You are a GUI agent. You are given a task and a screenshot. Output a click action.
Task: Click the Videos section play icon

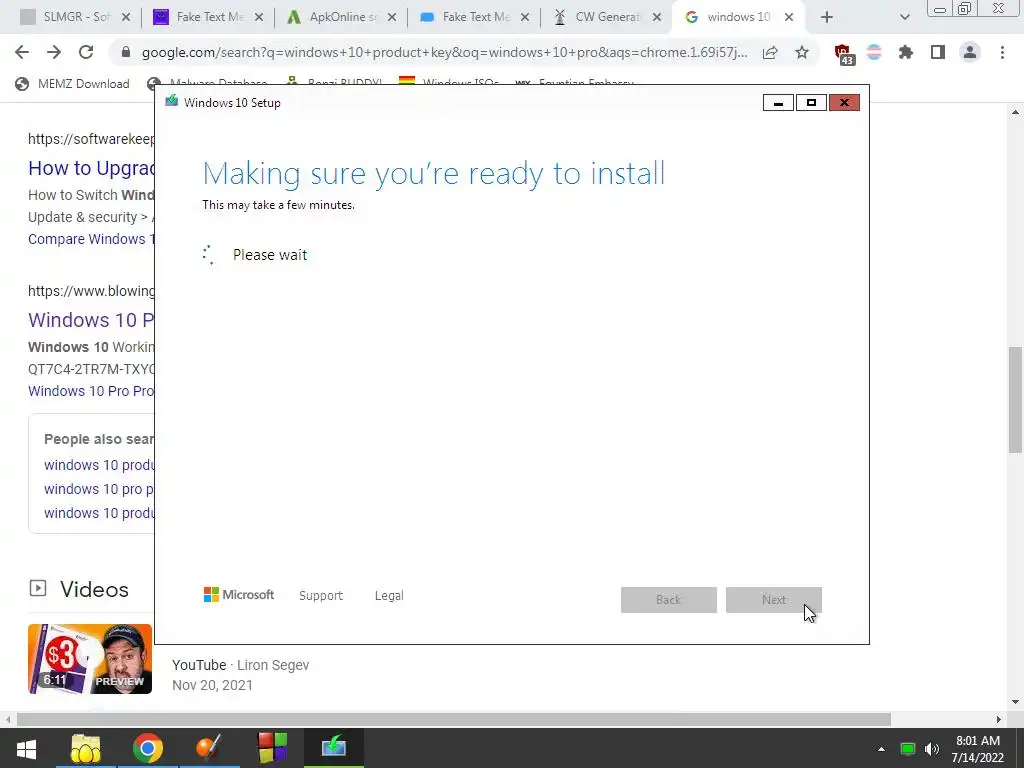(38, 588)
